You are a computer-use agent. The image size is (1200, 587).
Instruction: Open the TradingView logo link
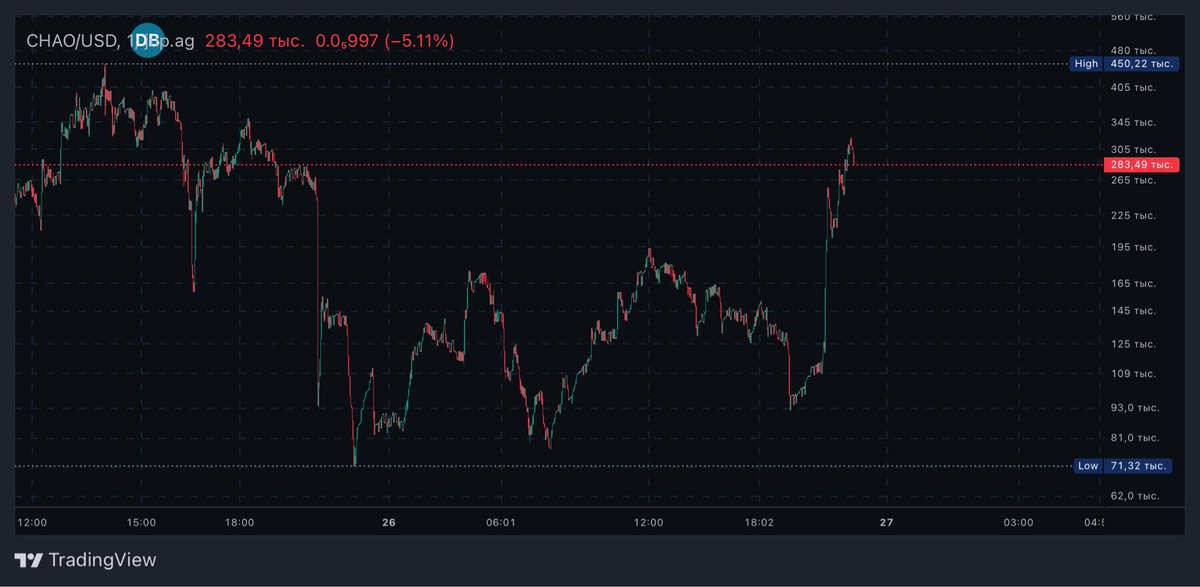pos(85,560)
